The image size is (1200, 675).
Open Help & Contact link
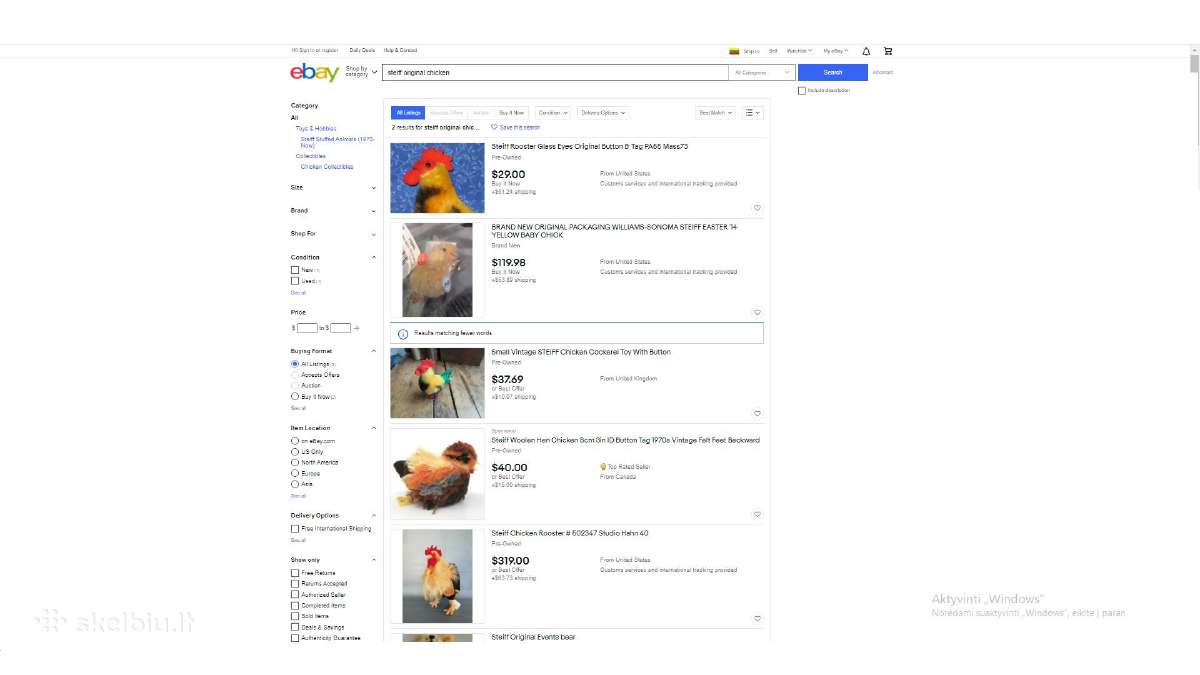[x=400, y=51]
